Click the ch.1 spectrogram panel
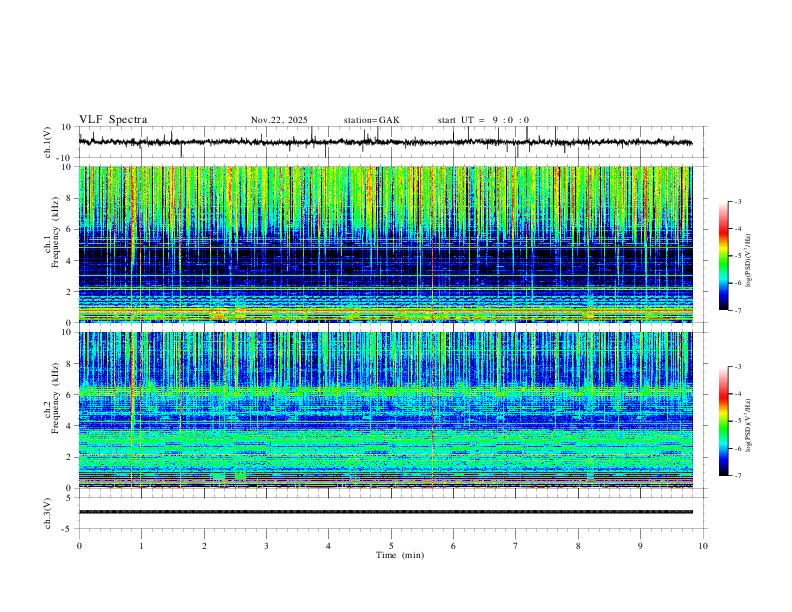Image resolution: width=792 pixels, height=612 pixels. coord(385,244)
